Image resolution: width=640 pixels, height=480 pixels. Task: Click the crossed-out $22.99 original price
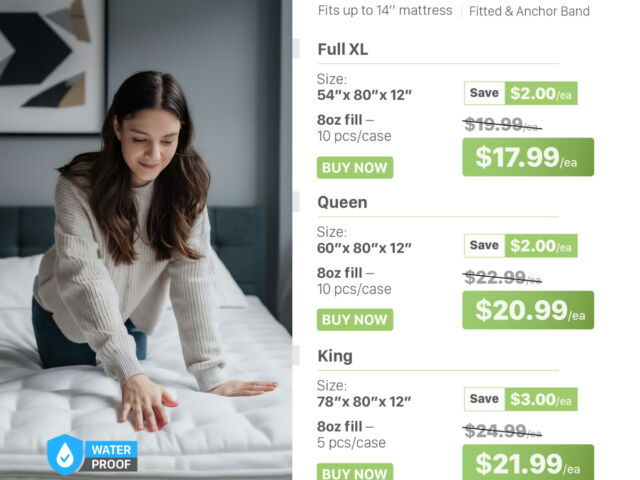[x=502, y=278]
